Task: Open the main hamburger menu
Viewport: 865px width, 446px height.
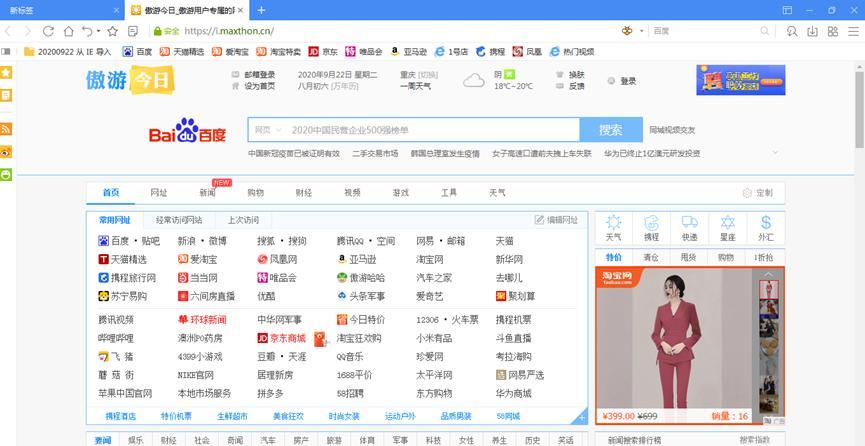Action: (853, 31)
